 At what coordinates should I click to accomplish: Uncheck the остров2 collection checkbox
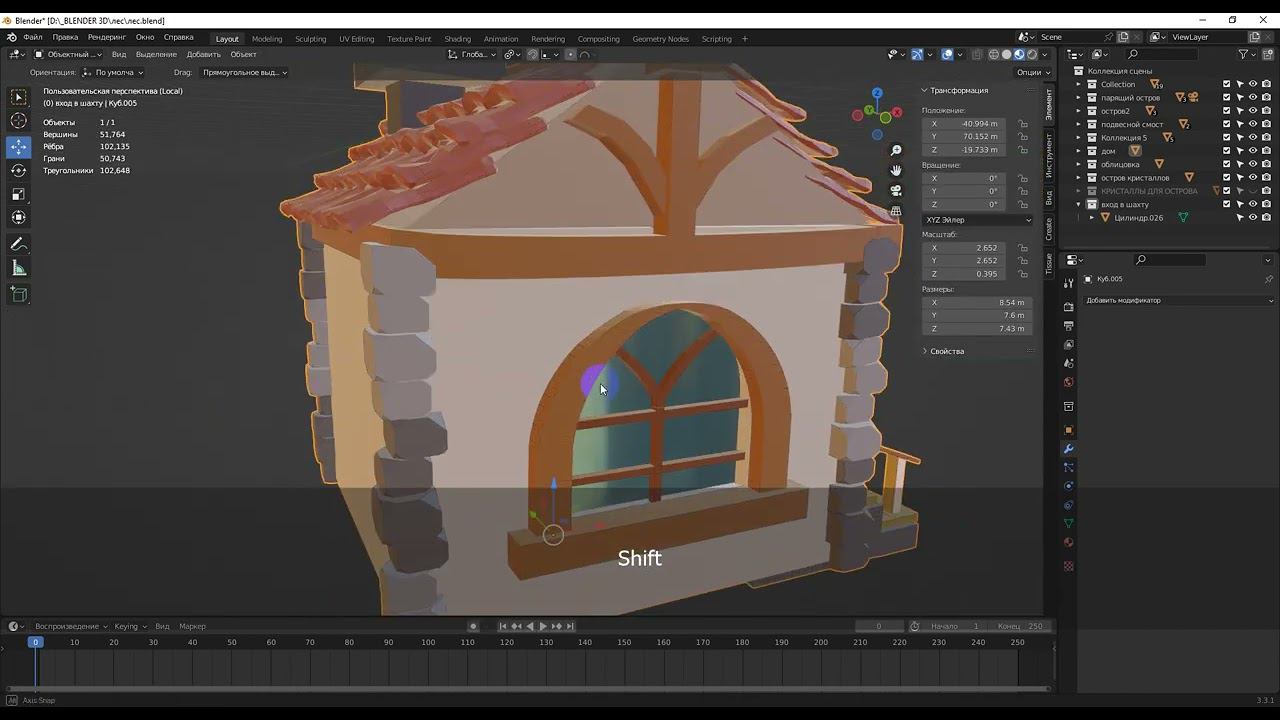pos(1227,111)
